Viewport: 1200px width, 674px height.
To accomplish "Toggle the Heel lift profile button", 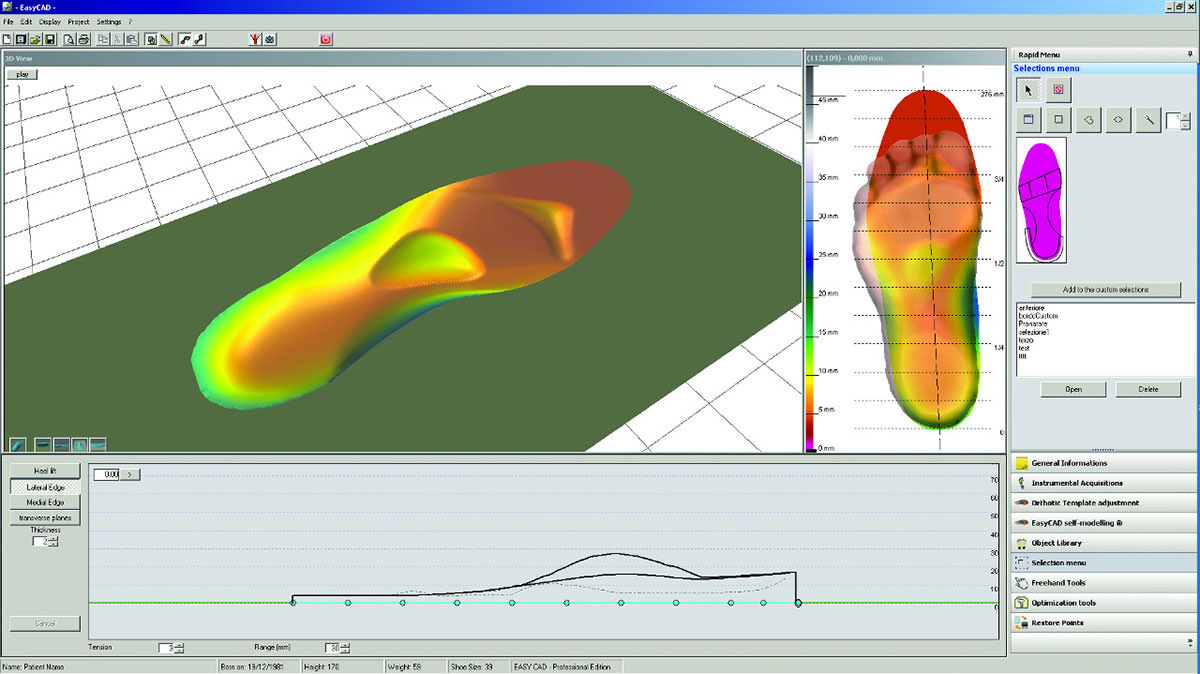I will [x=44, y=470].
